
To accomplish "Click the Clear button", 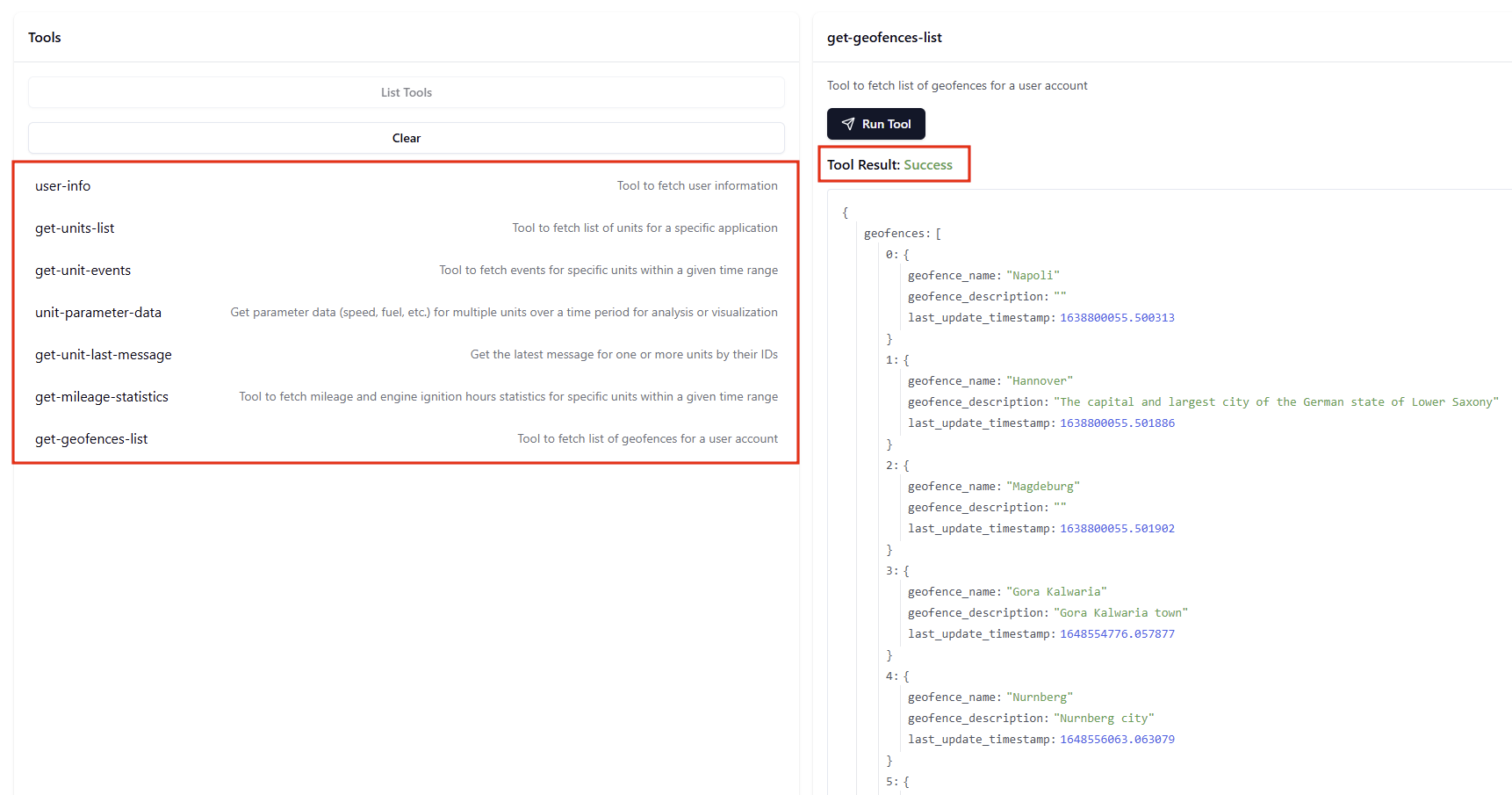I will pos(406,138).
